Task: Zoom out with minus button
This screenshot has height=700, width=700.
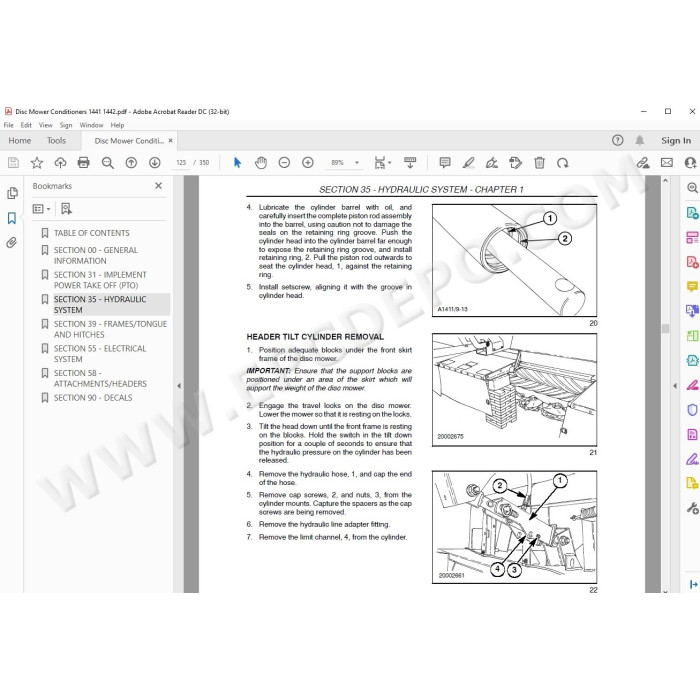Action: (284, 162)
